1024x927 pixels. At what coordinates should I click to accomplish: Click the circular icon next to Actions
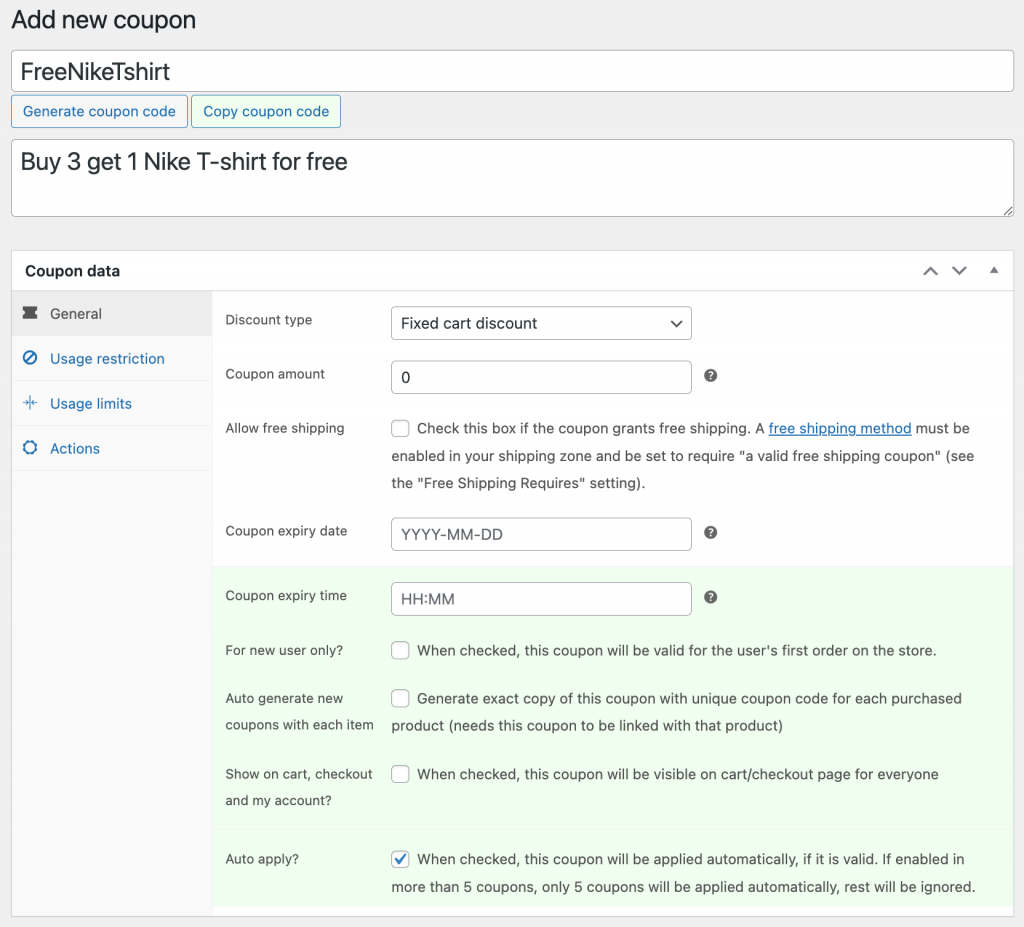(x=28, y=448)
